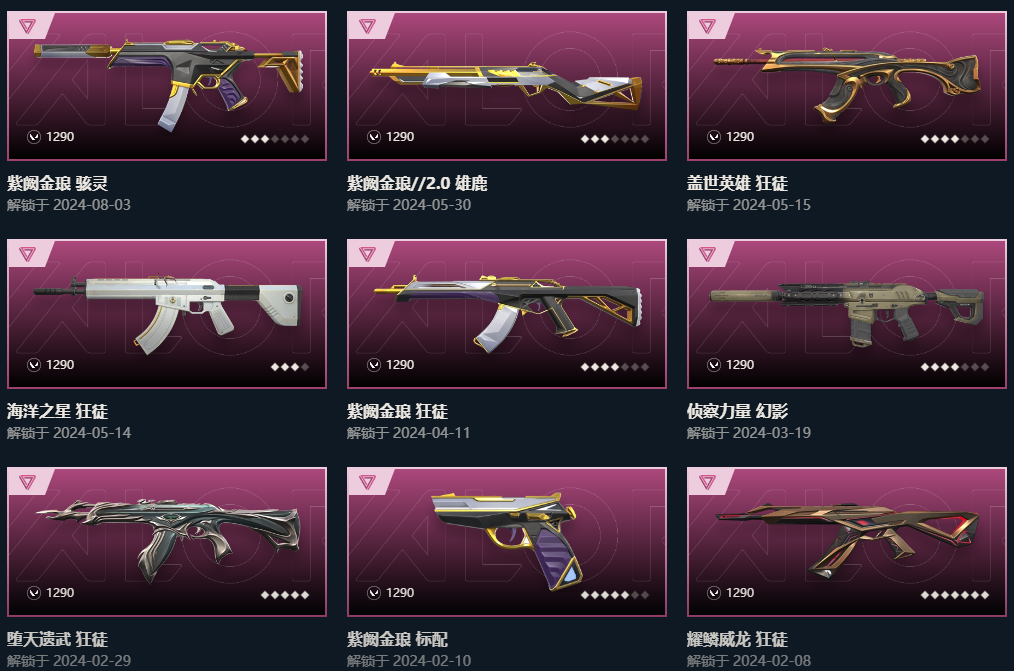This screenshot has width=1014, height=671.
Task: Click the tier badge icon on 盖世英雄 狂徒 card
Action: pos(707,27)
